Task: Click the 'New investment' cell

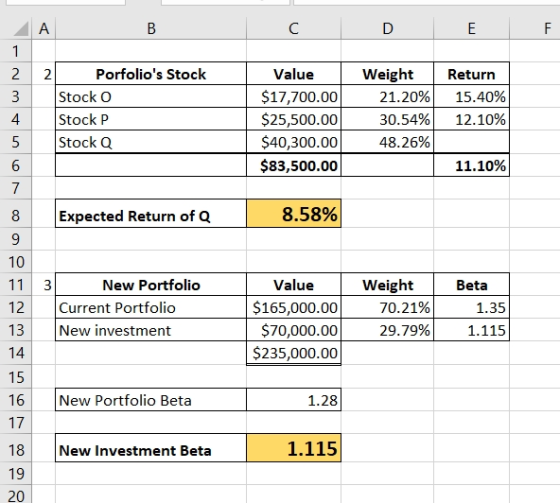Action: [x=151, y=330]
